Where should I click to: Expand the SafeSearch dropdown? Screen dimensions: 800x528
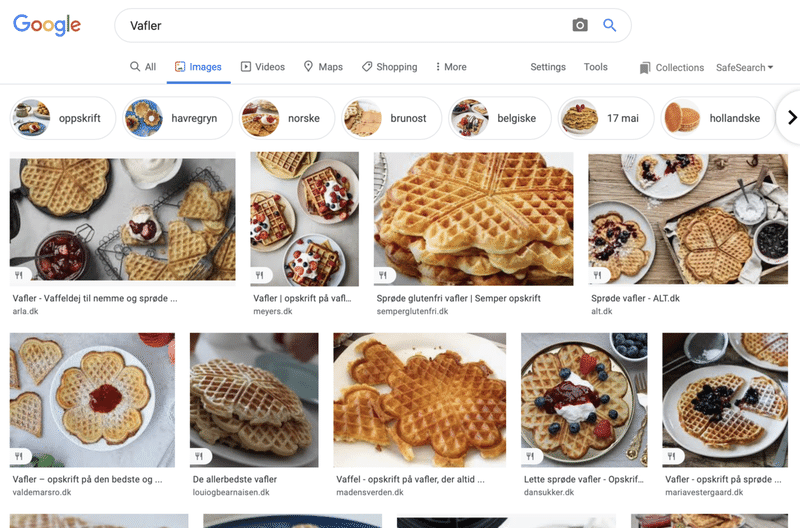[x=745, y=68]
